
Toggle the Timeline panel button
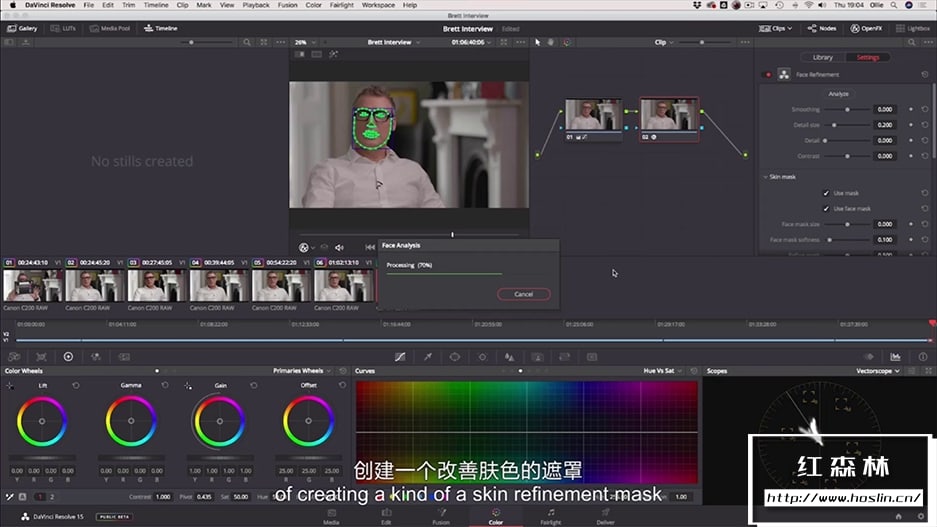pyautogui.click(x=161, y=28)
